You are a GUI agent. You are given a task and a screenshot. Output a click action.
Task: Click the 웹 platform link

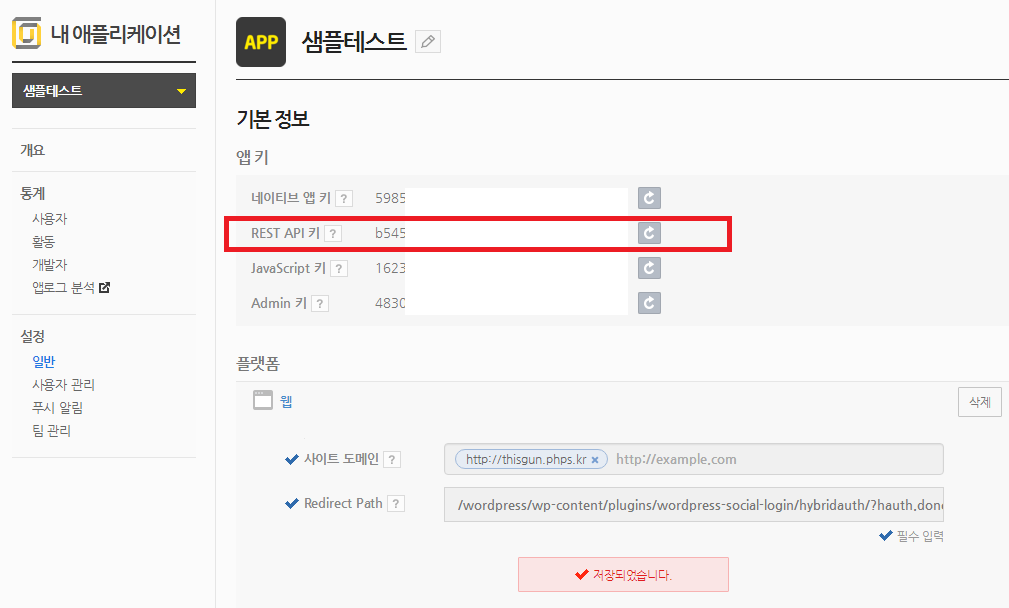[286, 401]
